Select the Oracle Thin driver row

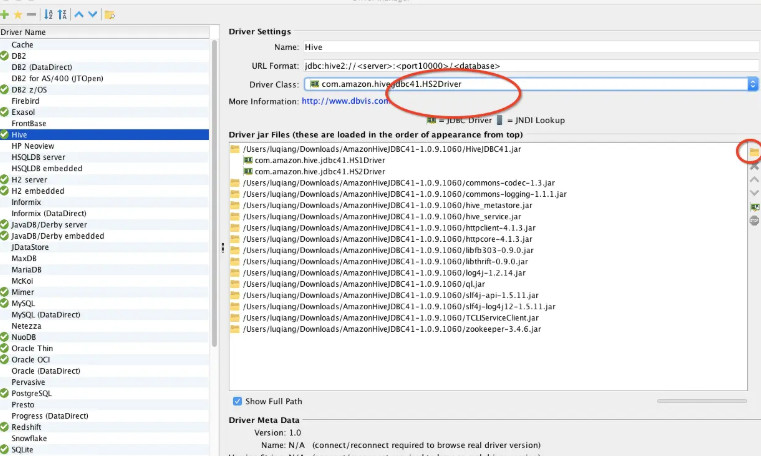tap(105, 348)
